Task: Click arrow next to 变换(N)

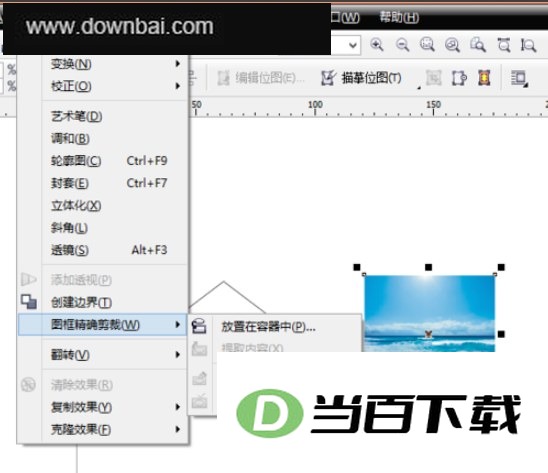Action: (x=178, y=64)
